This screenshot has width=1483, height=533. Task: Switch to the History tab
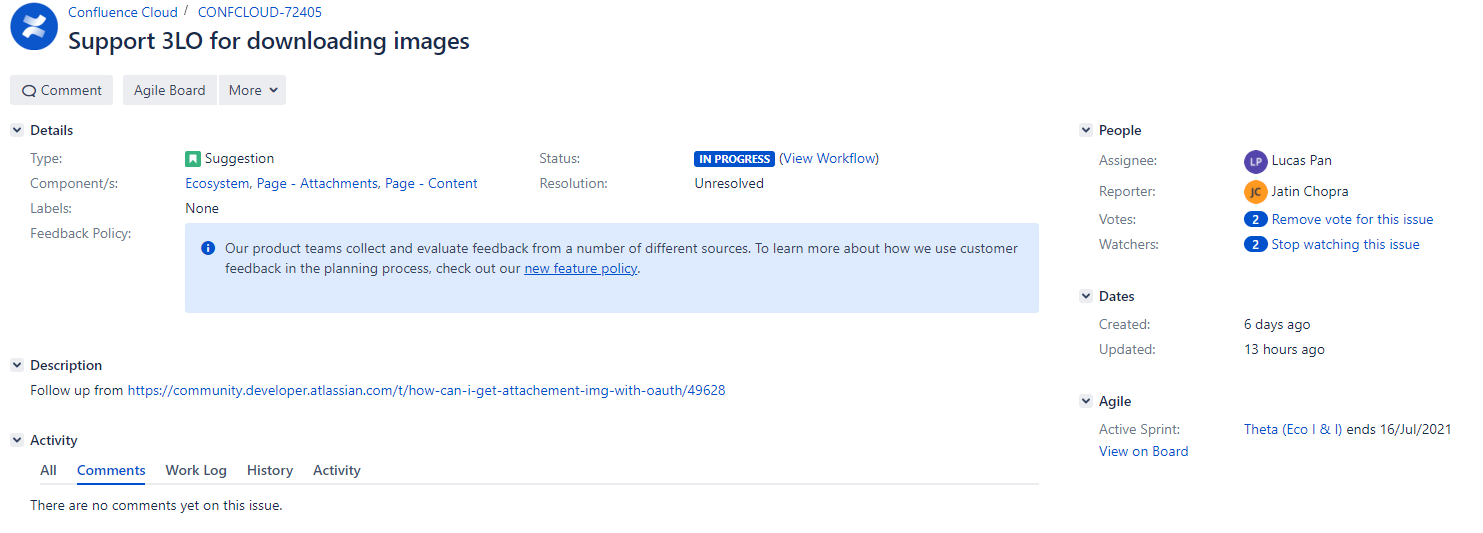click(270, 470)
